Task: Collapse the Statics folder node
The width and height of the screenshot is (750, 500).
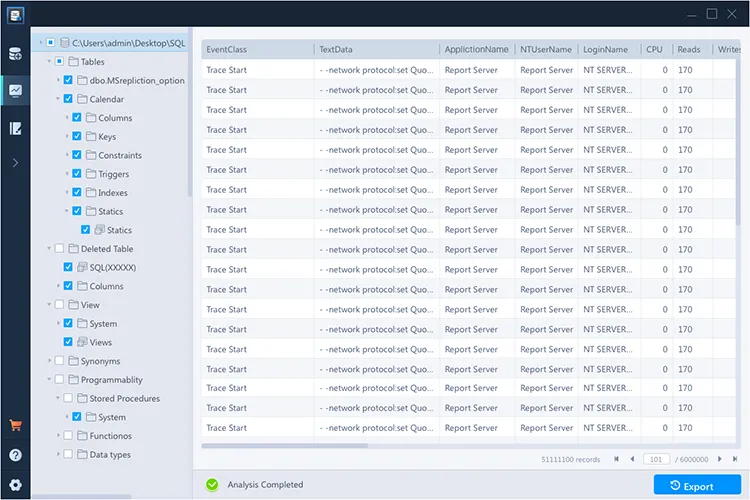Action: 66,211
